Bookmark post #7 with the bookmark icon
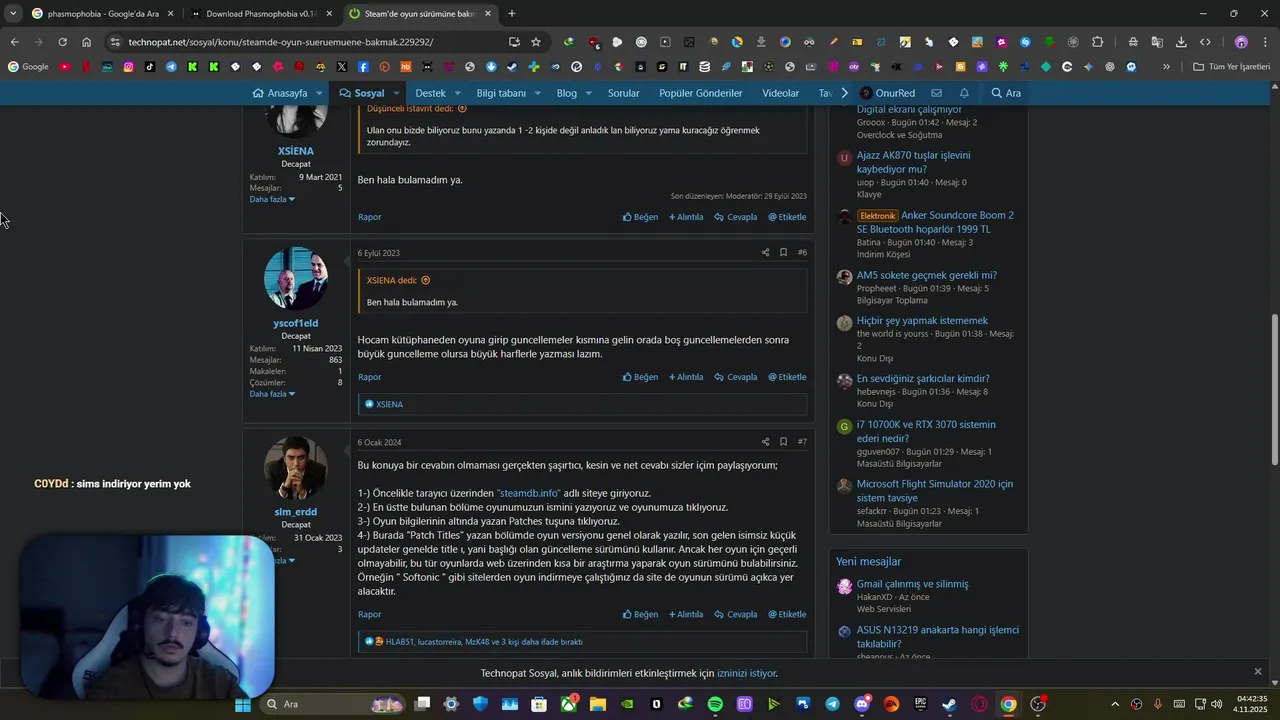 783,441
